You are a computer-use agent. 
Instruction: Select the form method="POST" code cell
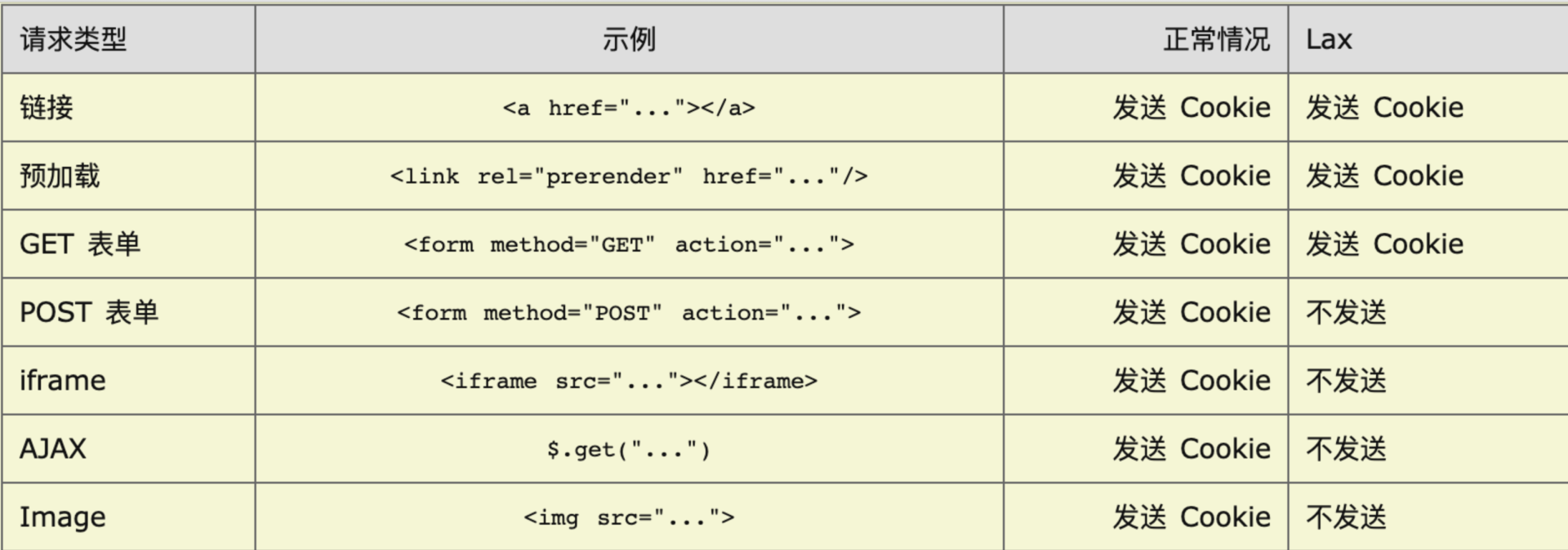tap(629, 312)
